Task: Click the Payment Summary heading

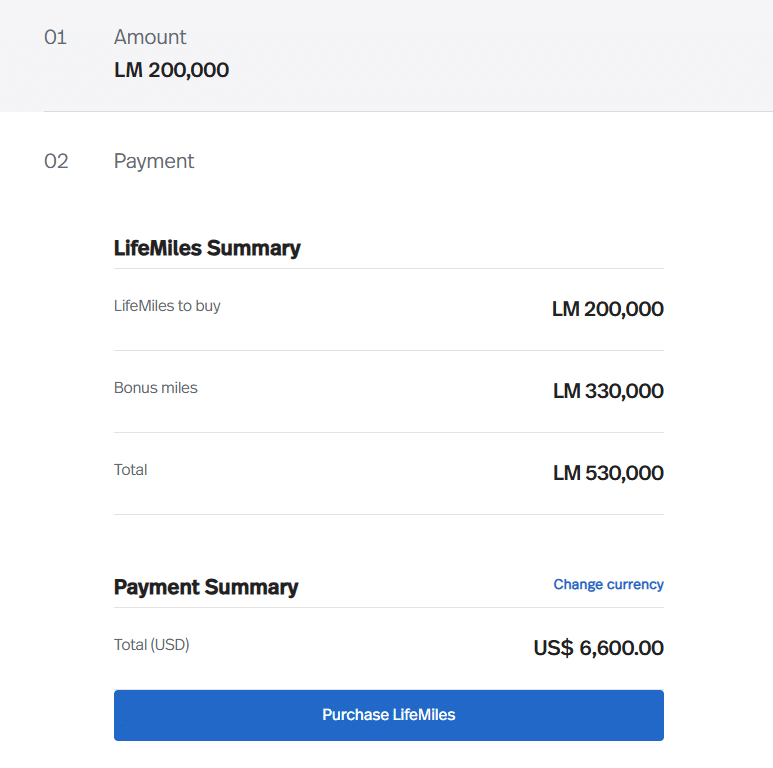Action: 206,587
